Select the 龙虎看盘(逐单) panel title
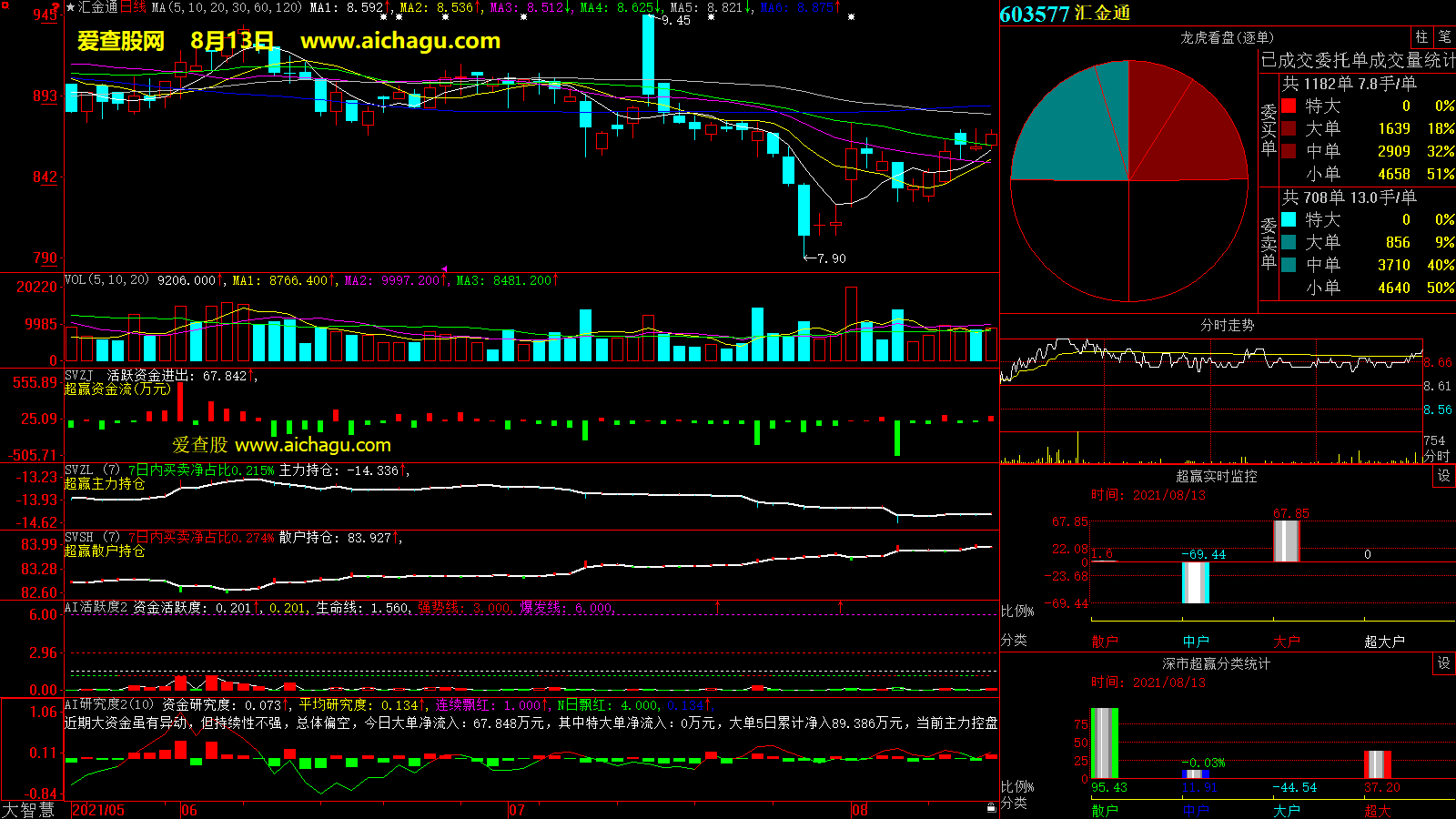This screenshot has height=819, width=1456. pyautogui.click(x=1227, y=37)
